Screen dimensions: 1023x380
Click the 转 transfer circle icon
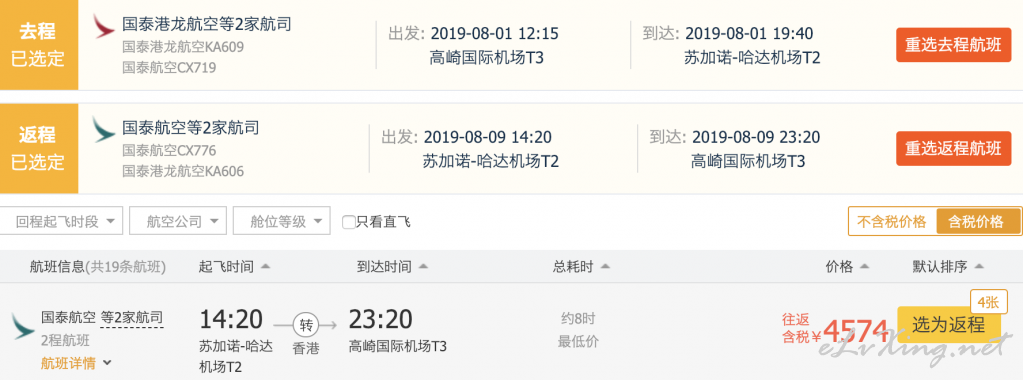[306, 325]
